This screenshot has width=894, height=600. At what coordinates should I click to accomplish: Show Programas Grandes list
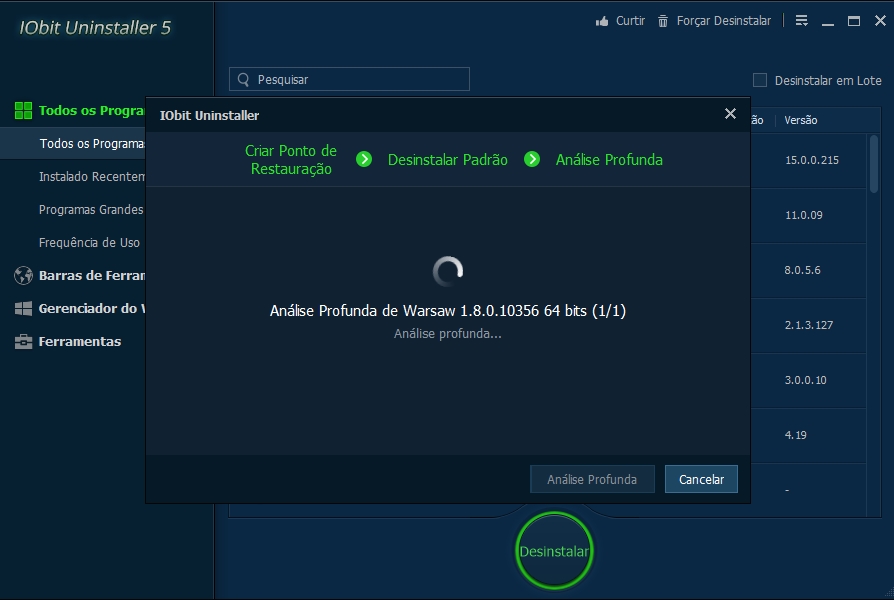click(x=91, y=209)
